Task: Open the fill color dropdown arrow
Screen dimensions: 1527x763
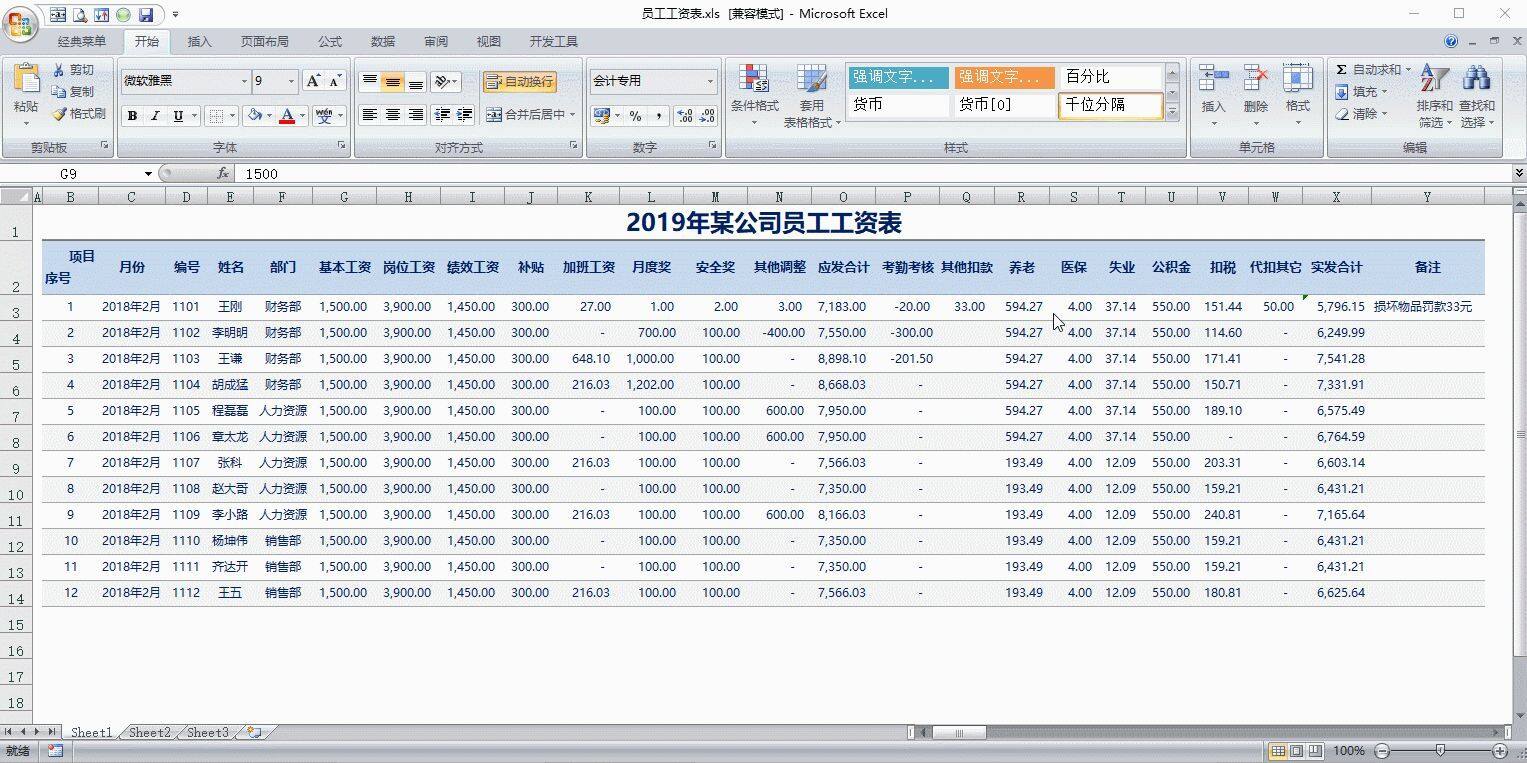Action: coord(269,116)
